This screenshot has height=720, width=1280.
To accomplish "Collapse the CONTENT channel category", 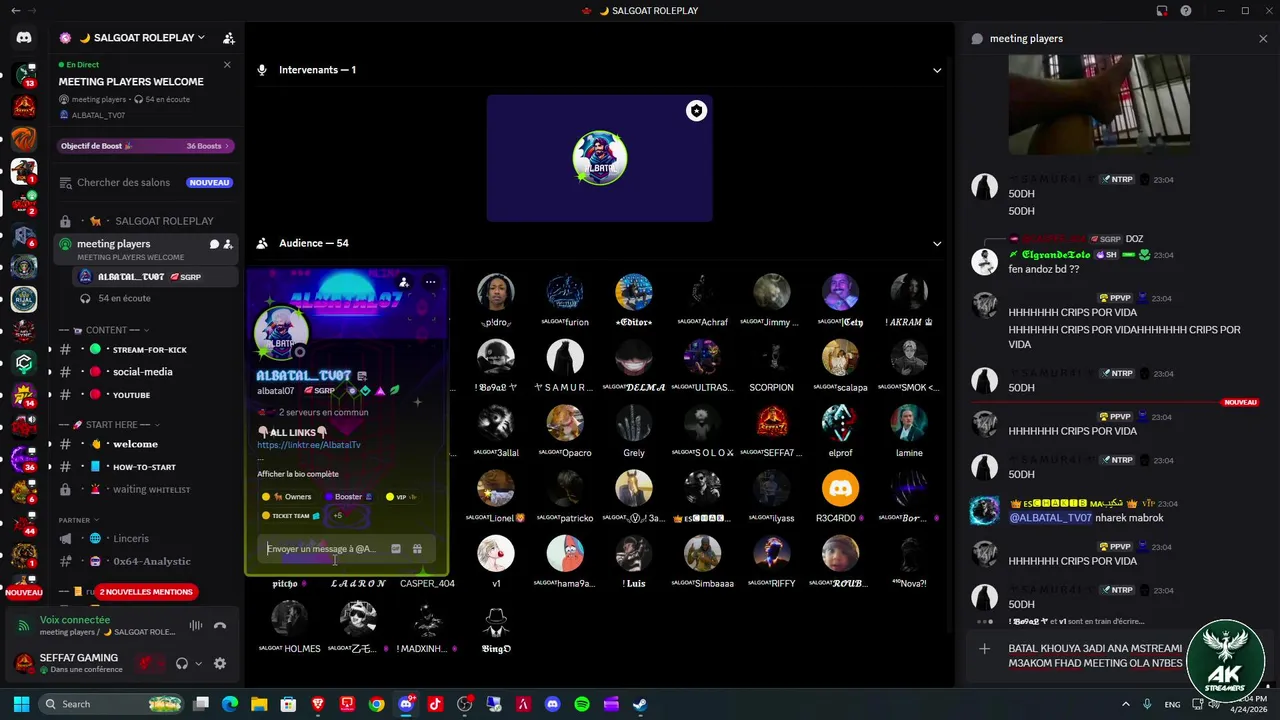I will [x=103, y=330].
